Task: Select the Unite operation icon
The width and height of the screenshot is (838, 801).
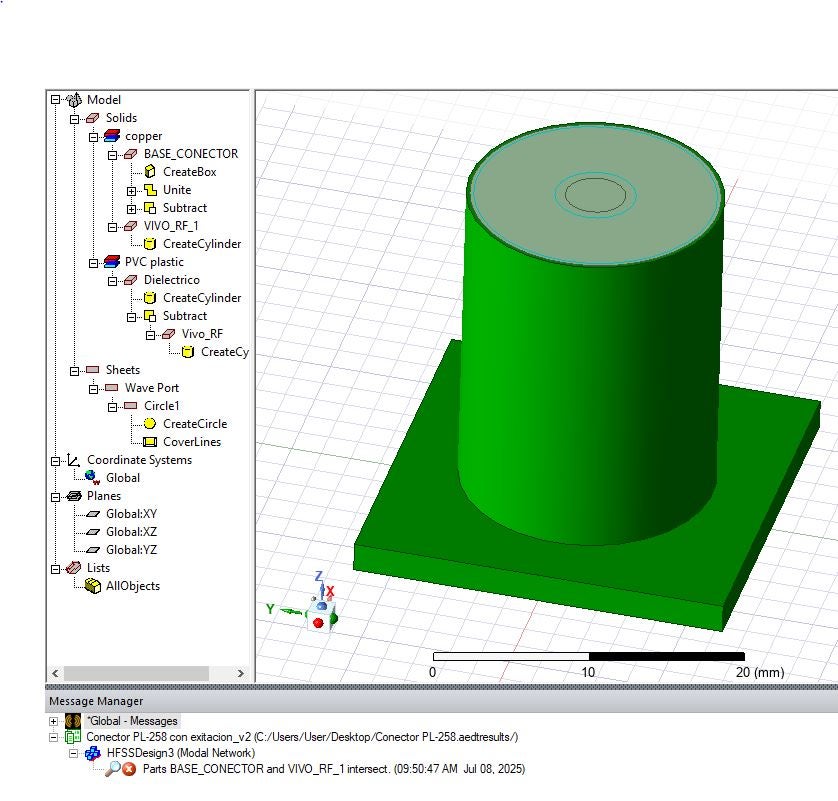Action: tap(150, 190)
